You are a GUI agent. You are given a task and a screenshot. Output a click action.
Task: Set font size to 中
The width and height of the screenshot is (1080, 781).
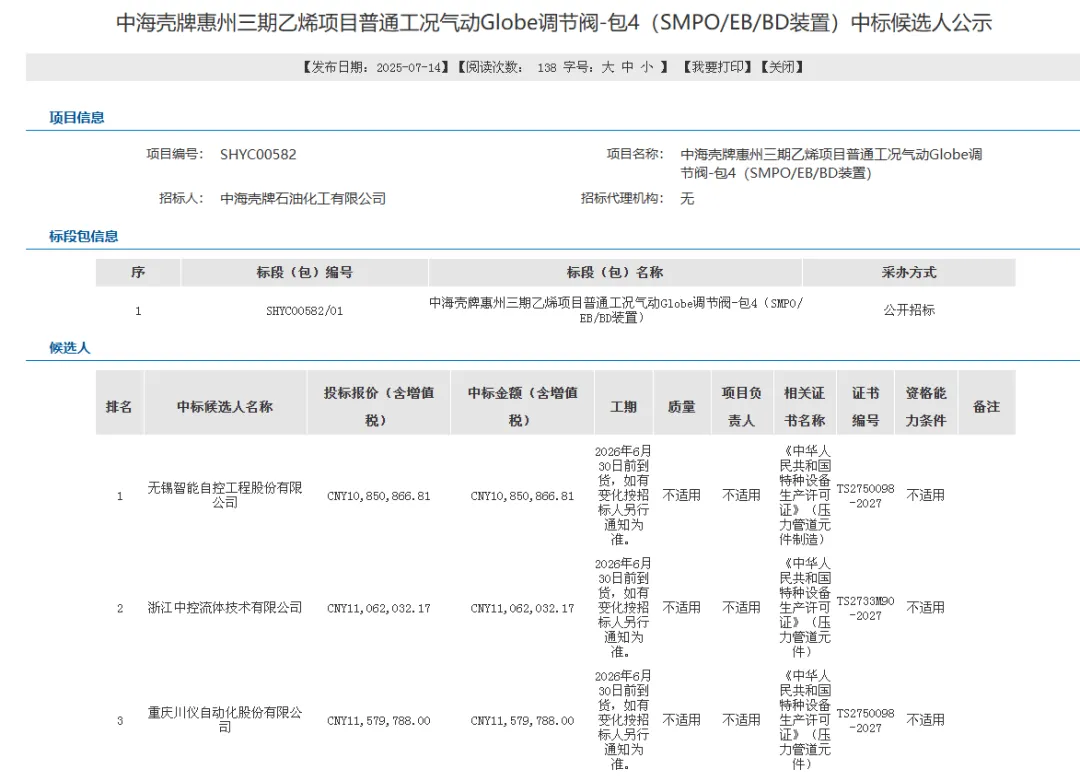click(627, 67)
